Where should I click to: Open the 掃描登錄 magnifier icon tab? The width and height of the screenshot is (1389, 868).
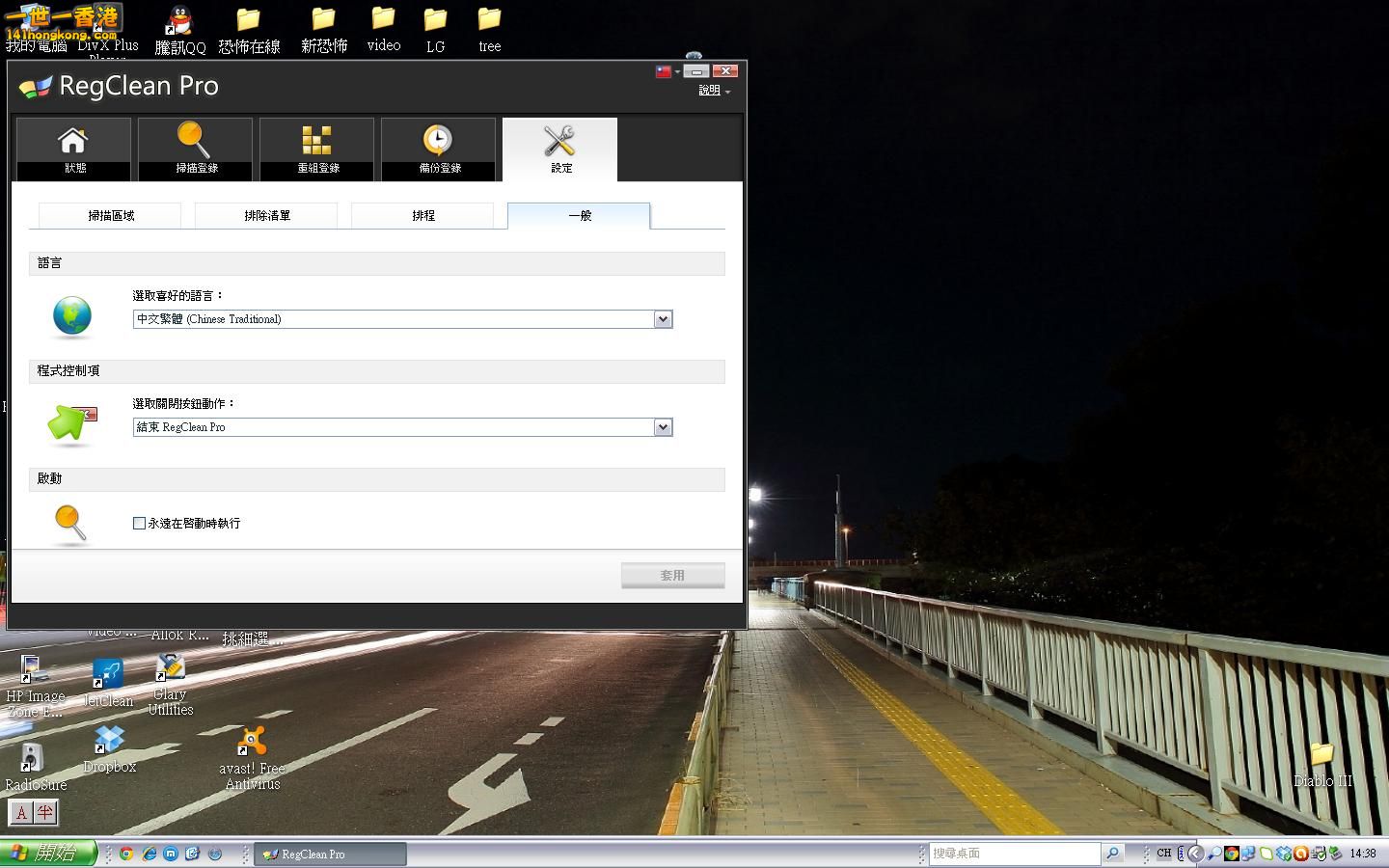pyautogui.click(x=195, y=149)
